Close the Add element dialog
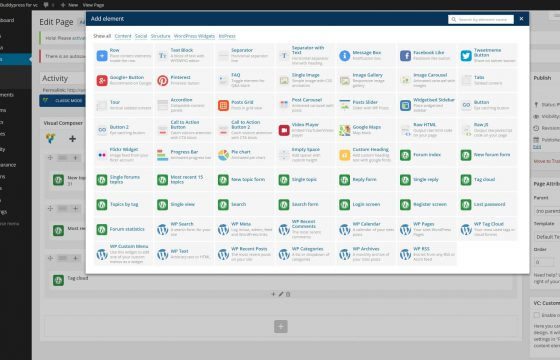The image size is (560, 360). click(x=521, y=19)
